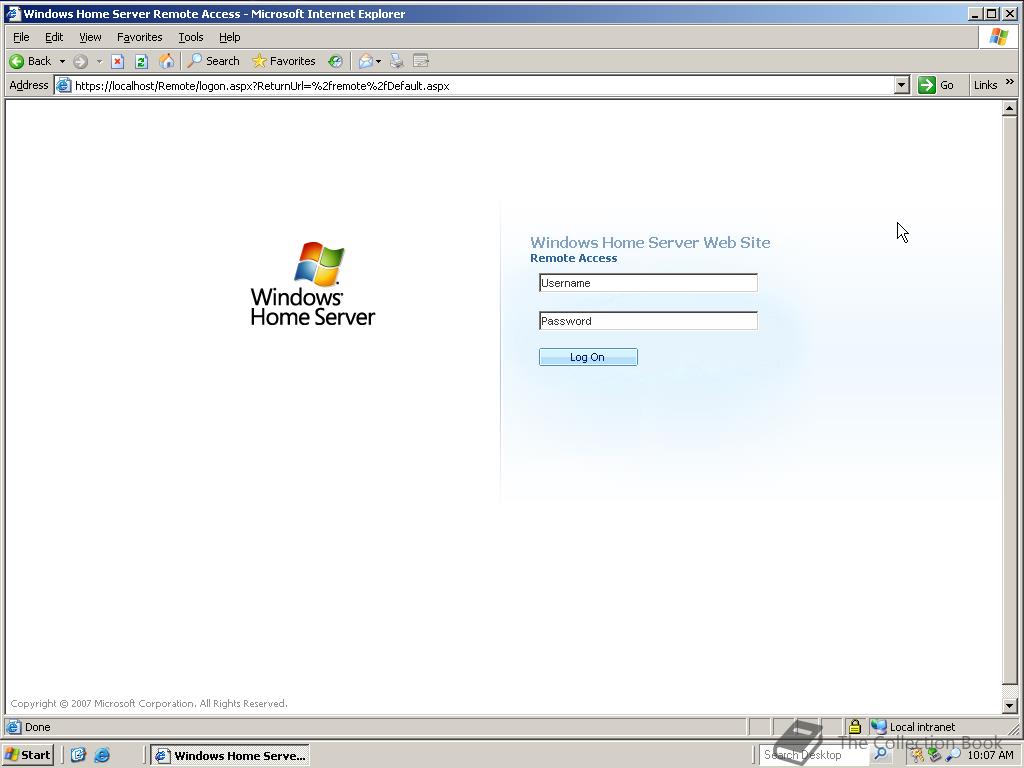Expand the address bar dropdown arrow
Screen dimensions: 1024x768
(902, 86)
